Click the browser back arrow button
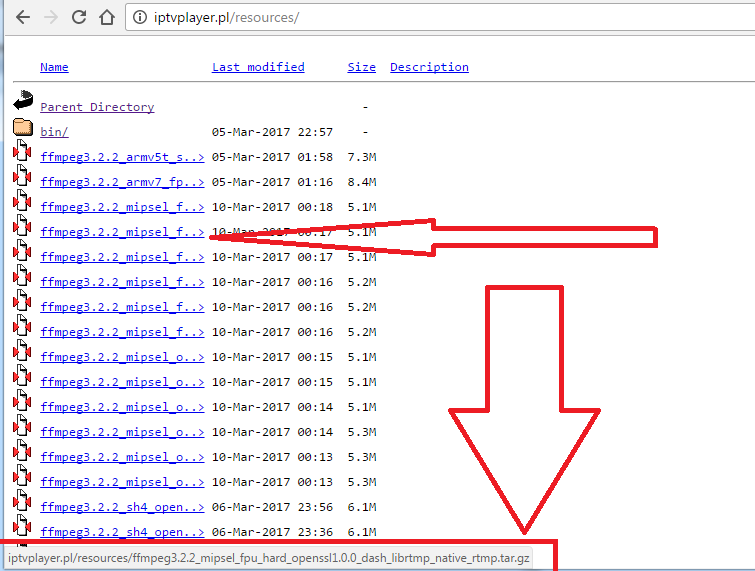 (x=22, y=18)
